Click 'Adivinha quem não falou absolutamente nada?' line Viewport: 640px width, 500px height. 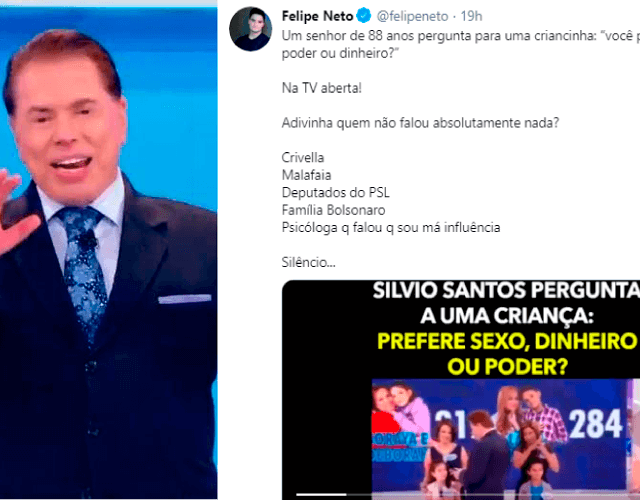[420, 123]
